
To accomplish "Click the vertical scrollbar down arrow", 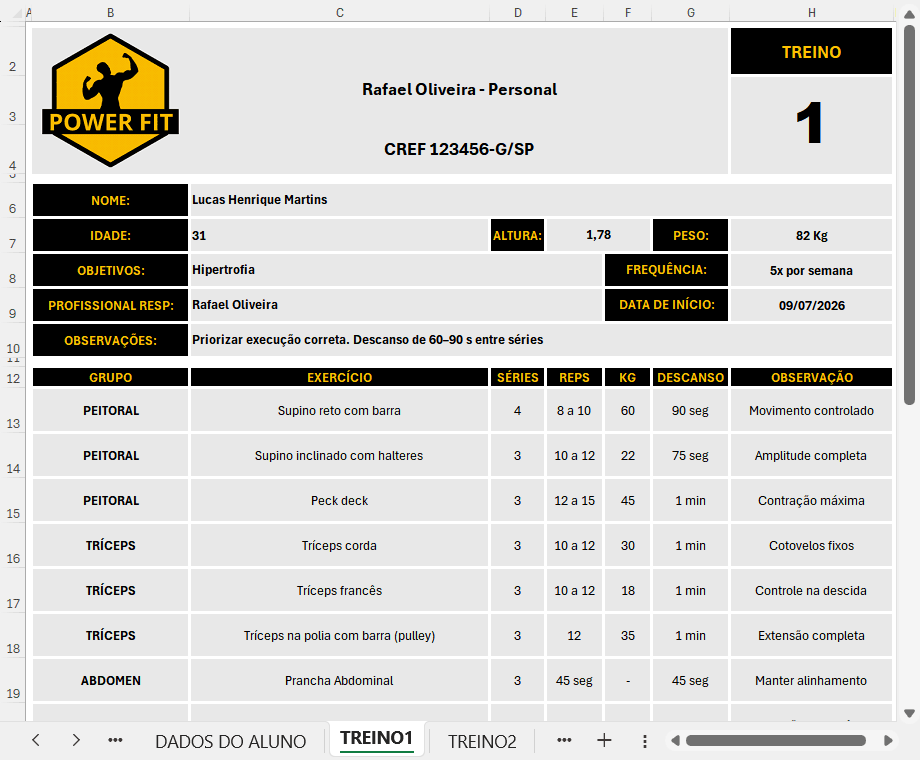I will (909, 713).
